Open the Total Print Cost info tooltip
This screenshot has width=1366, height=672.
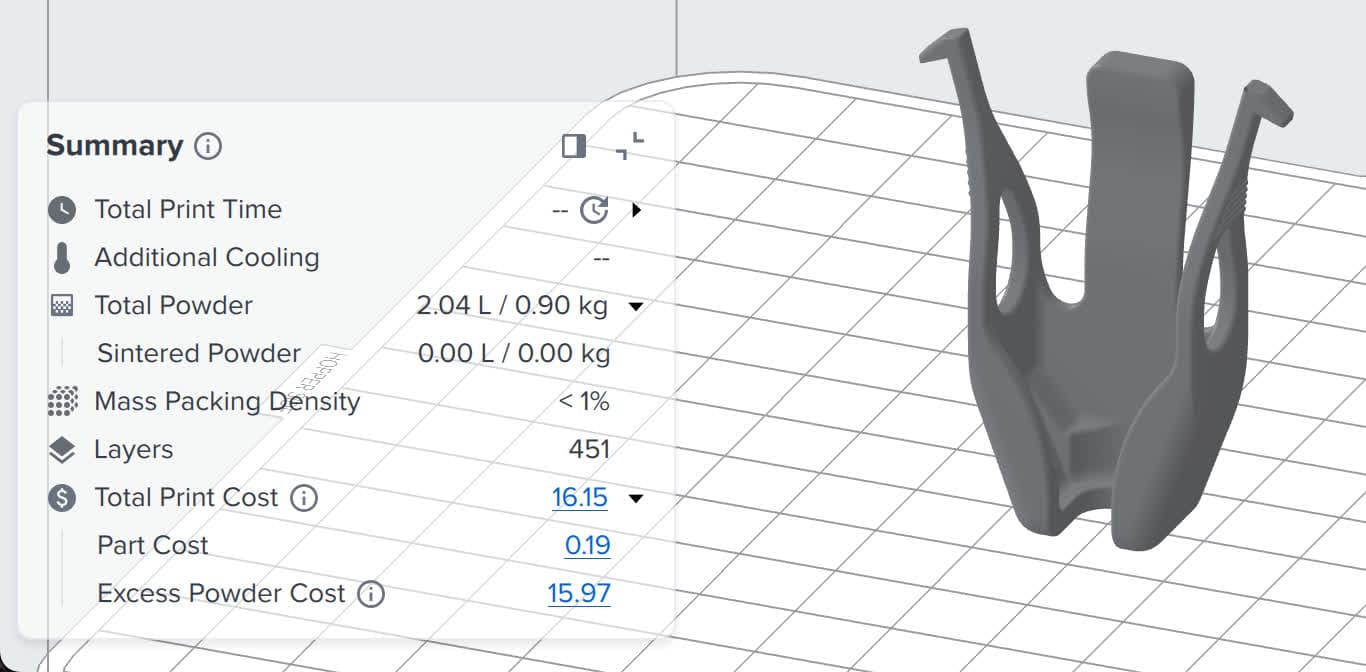coord(303,498)
